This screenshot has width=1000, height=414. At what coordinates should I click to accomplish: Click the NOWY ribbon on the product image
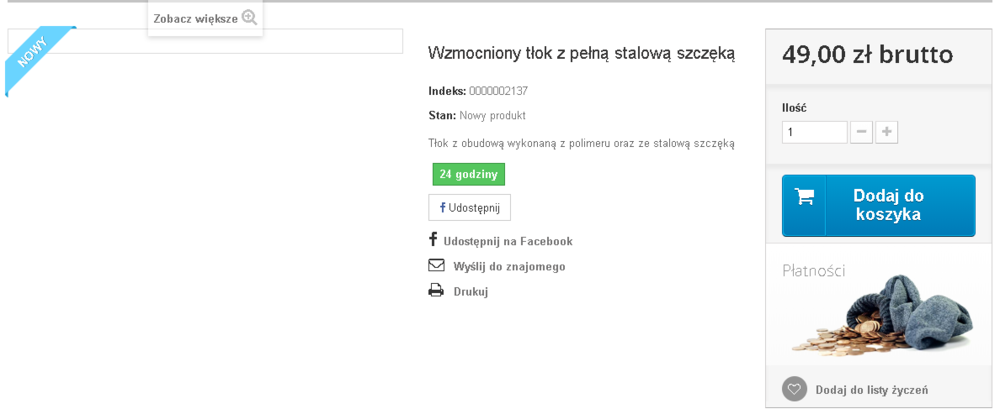click(x=40, y=60)
